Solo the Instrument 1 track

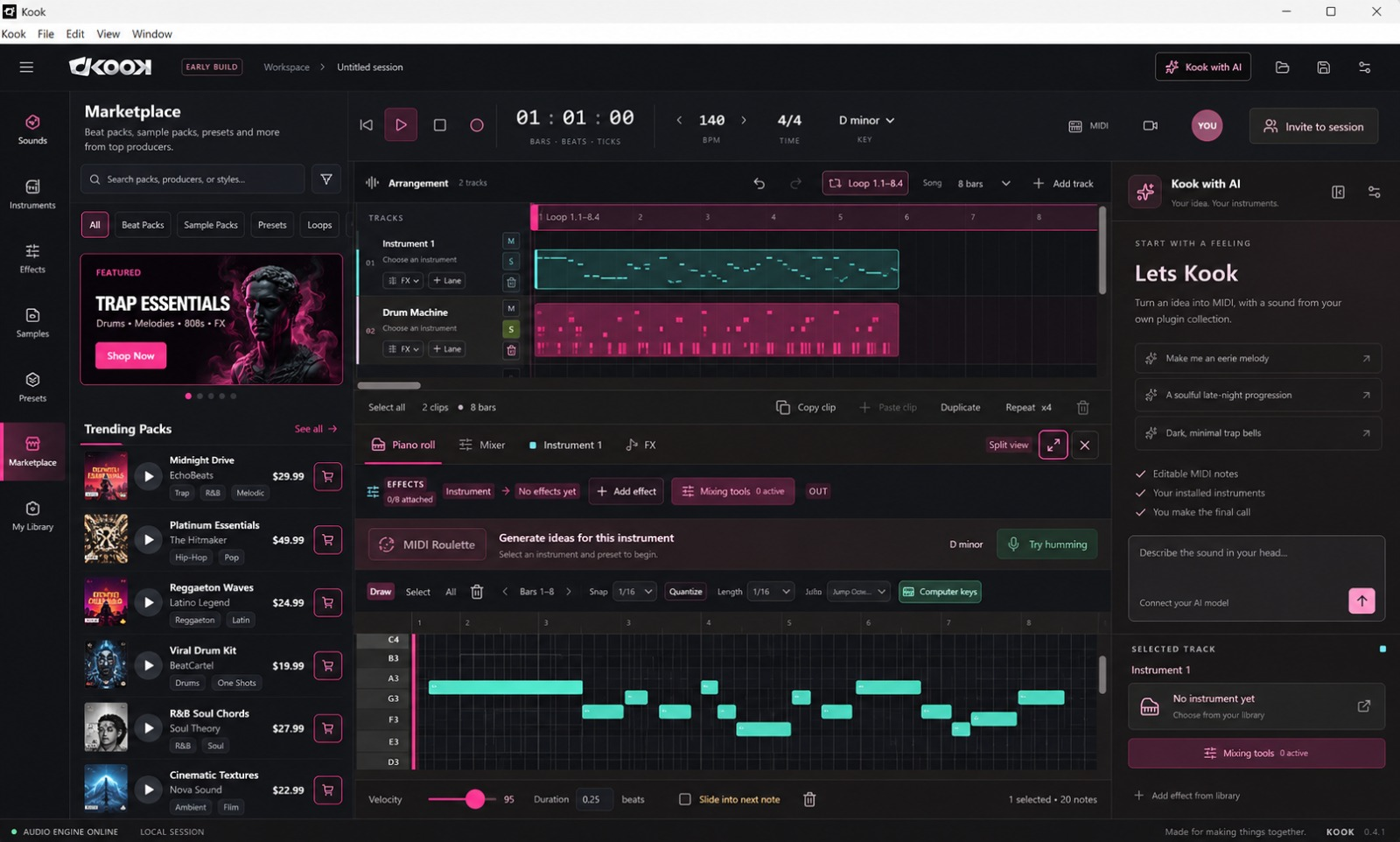click(511, 261)
